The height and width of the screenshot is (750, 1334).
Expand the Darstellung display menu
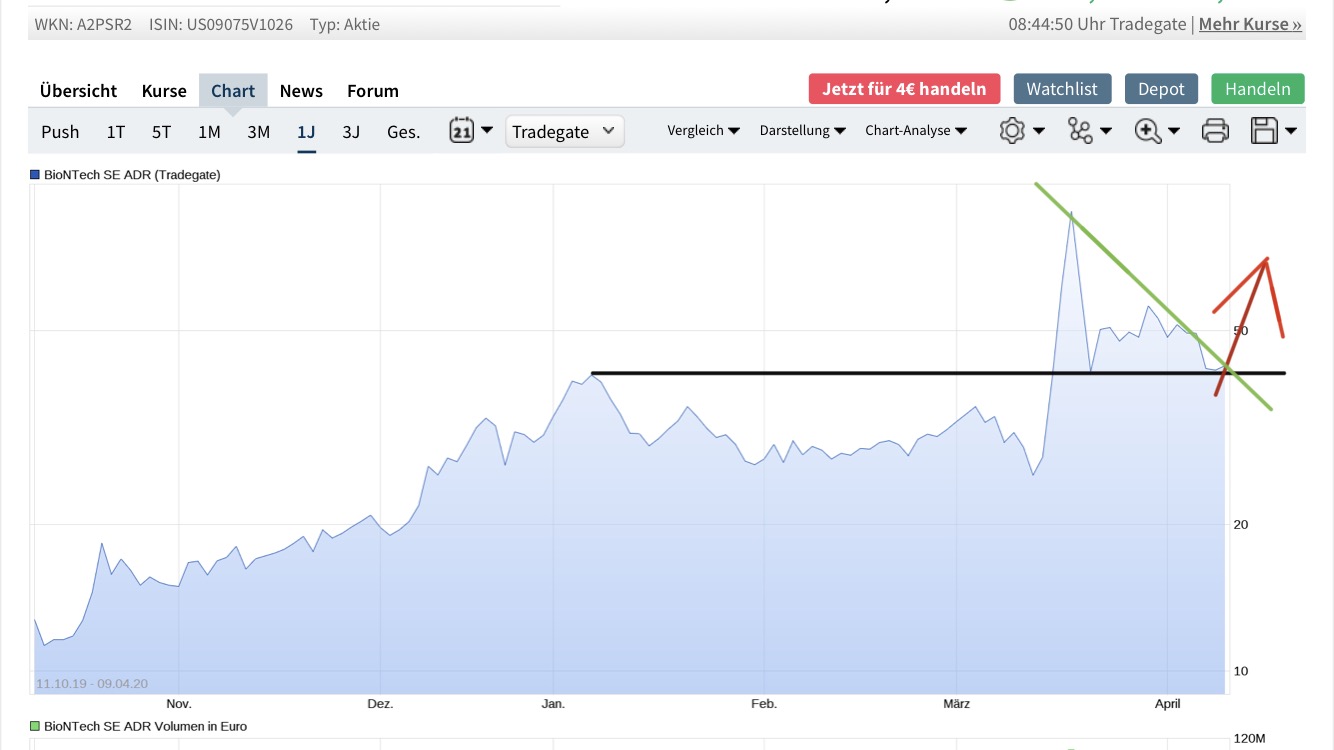[x=802, y=131]
